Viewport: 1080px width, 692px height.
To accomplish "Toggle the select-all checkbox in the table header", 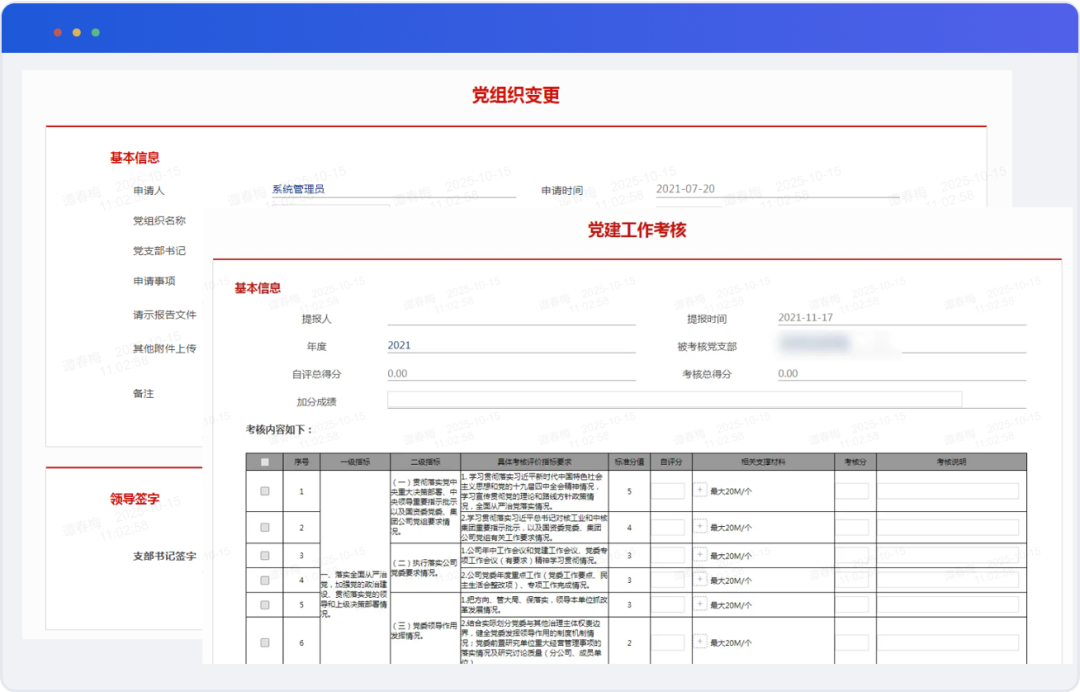I will point(265,462).
